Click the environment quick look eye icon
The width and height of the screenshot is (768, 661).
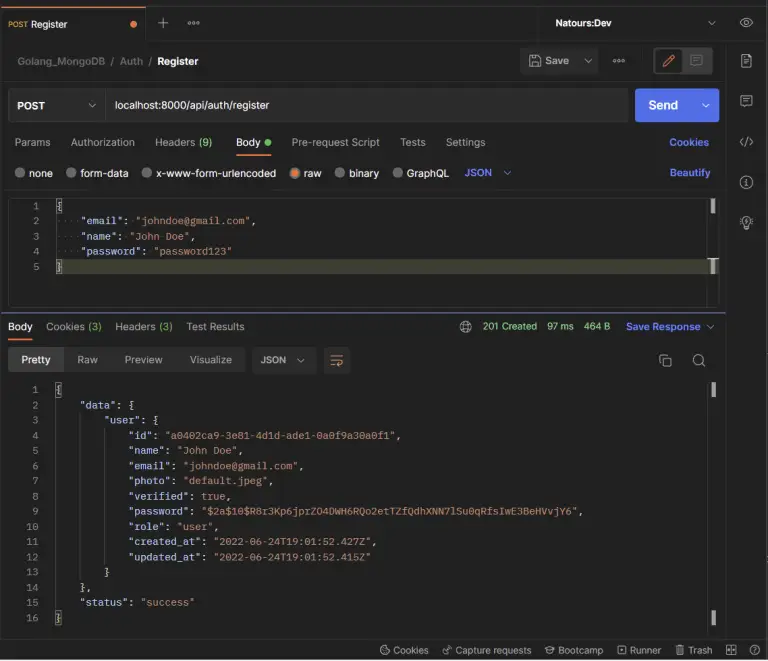click(746, 23)
